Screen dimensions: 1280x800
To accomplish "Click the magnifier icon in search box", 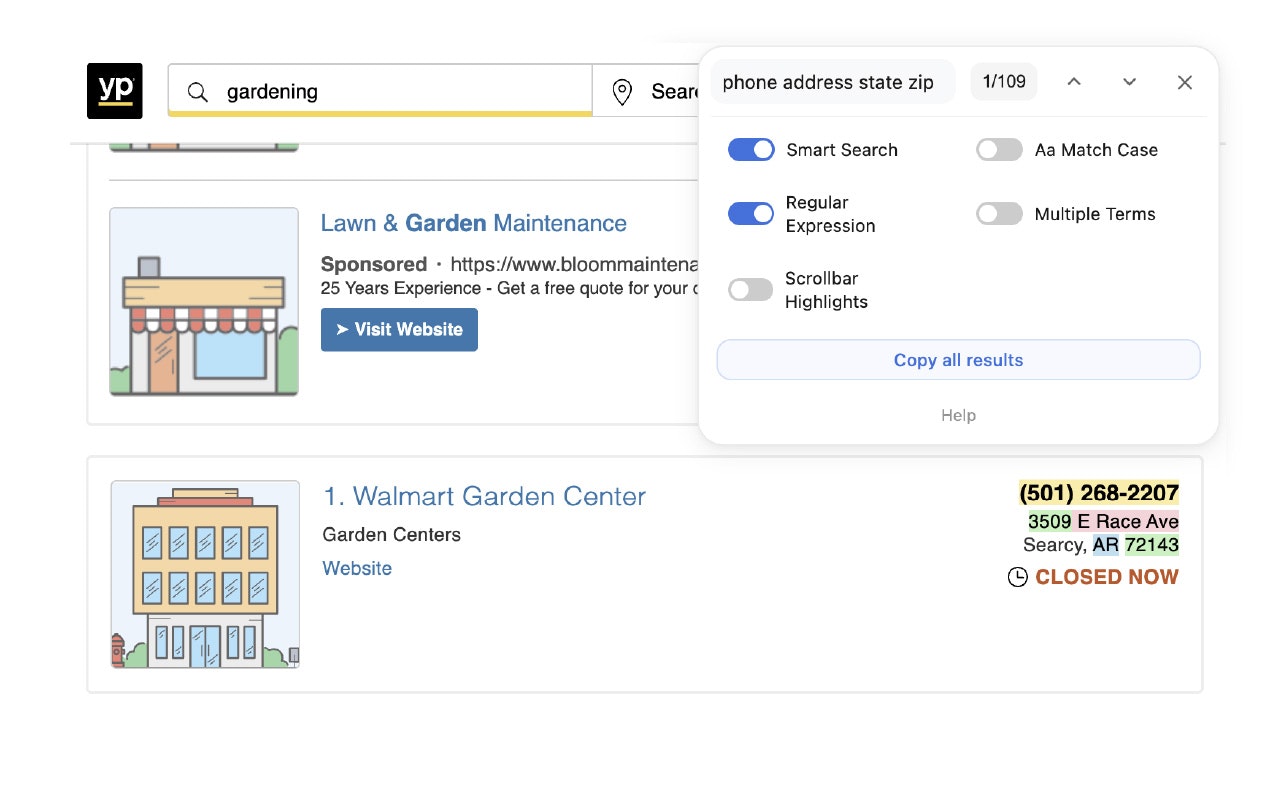I will [x=198, y=92].
